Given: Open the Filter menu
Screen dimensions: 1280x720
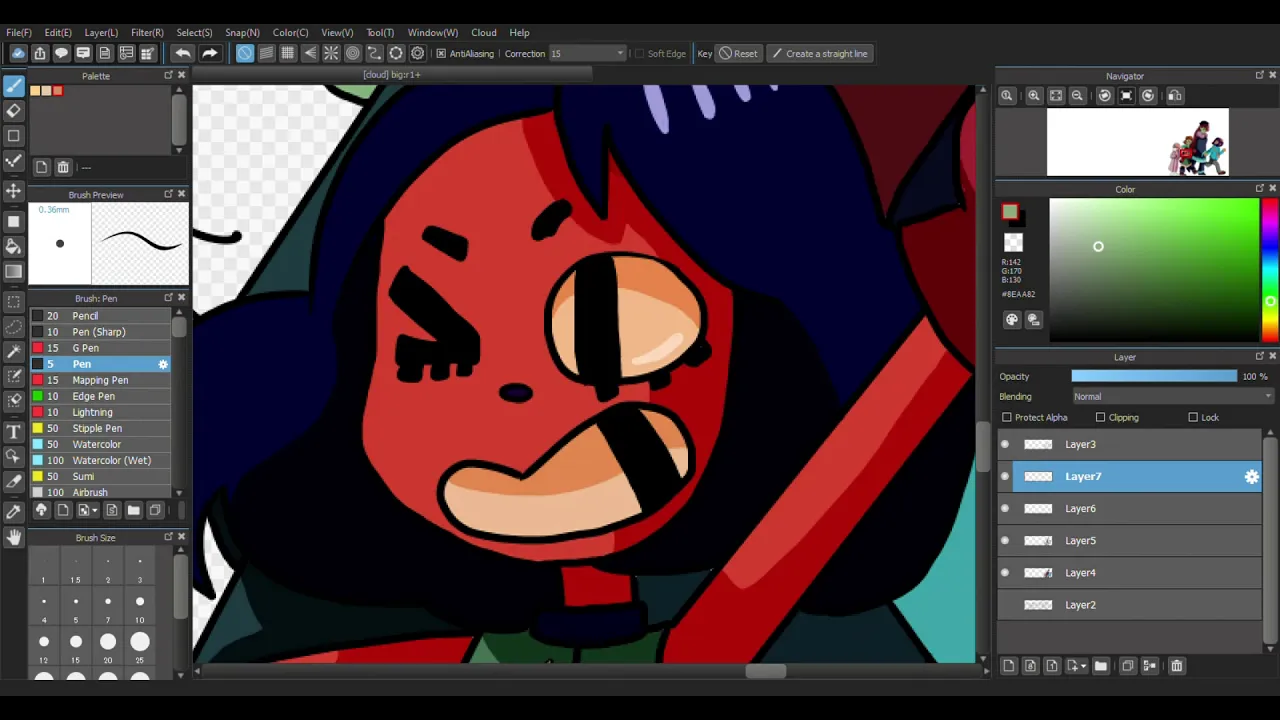Looking at the screenshot, I should point(147,32).
